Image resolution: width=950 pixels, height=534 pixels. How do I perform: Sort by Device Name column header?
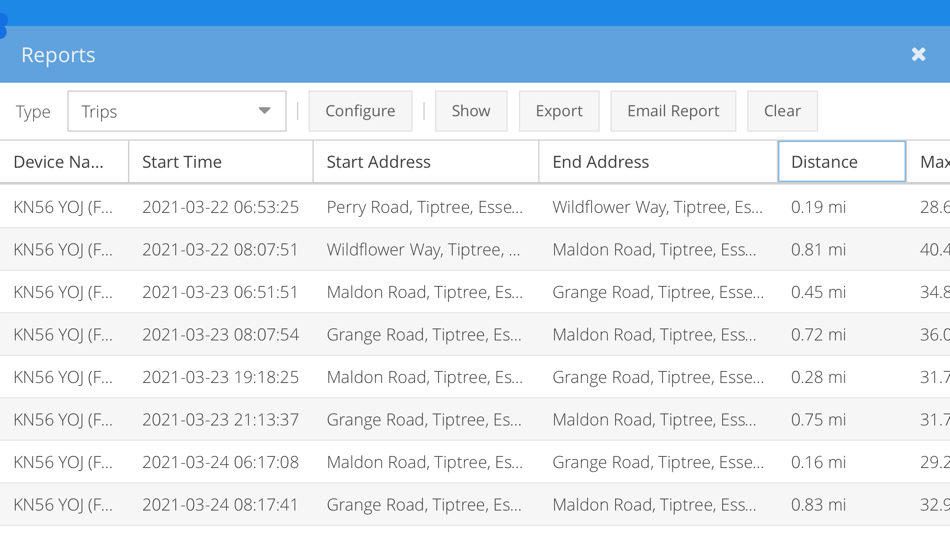pos(64,162)
